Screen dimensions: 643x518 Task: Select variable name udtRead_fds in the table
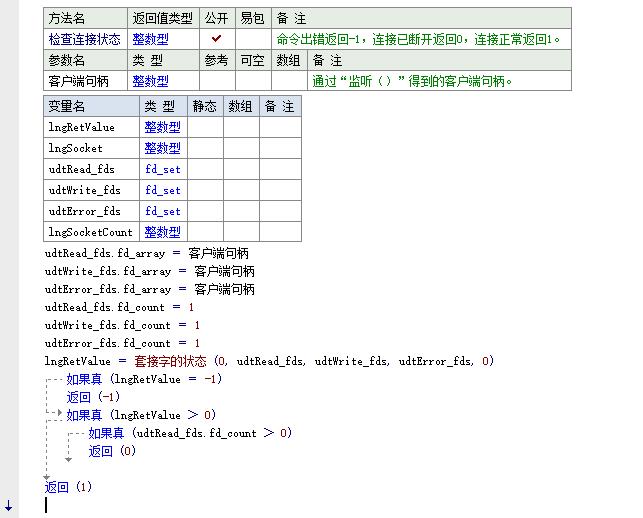coord(81,169)
